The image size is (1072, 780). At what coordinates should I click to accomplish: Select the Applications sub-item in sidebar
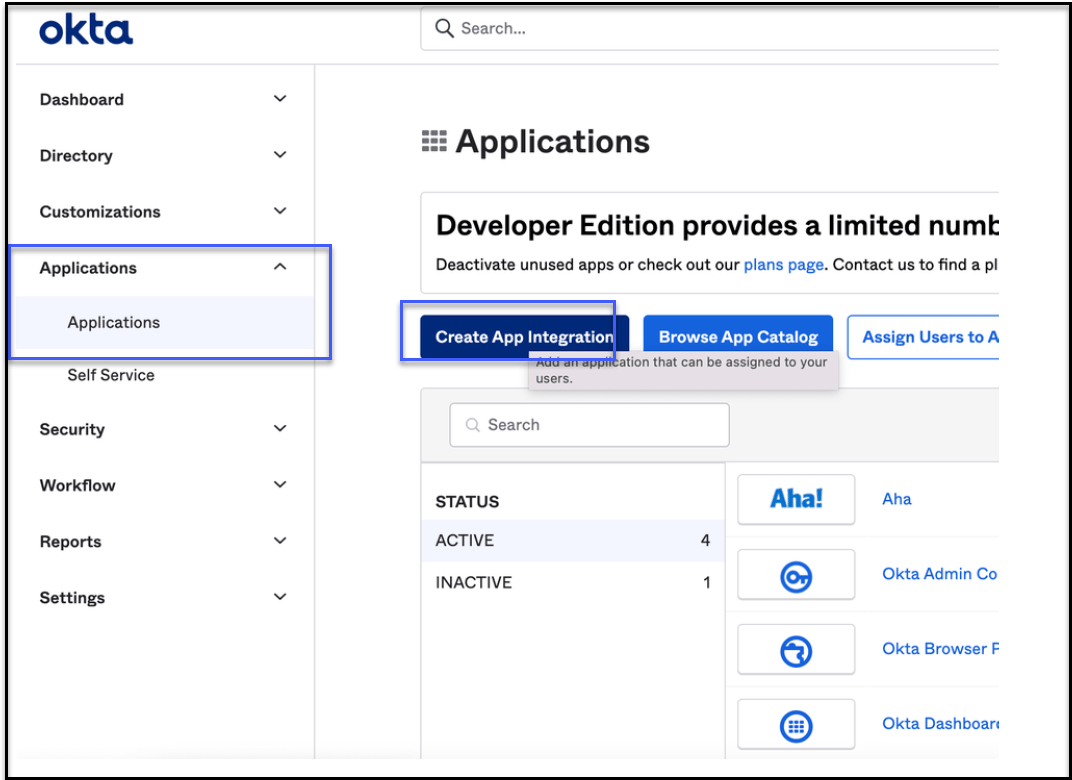[164, 323]
